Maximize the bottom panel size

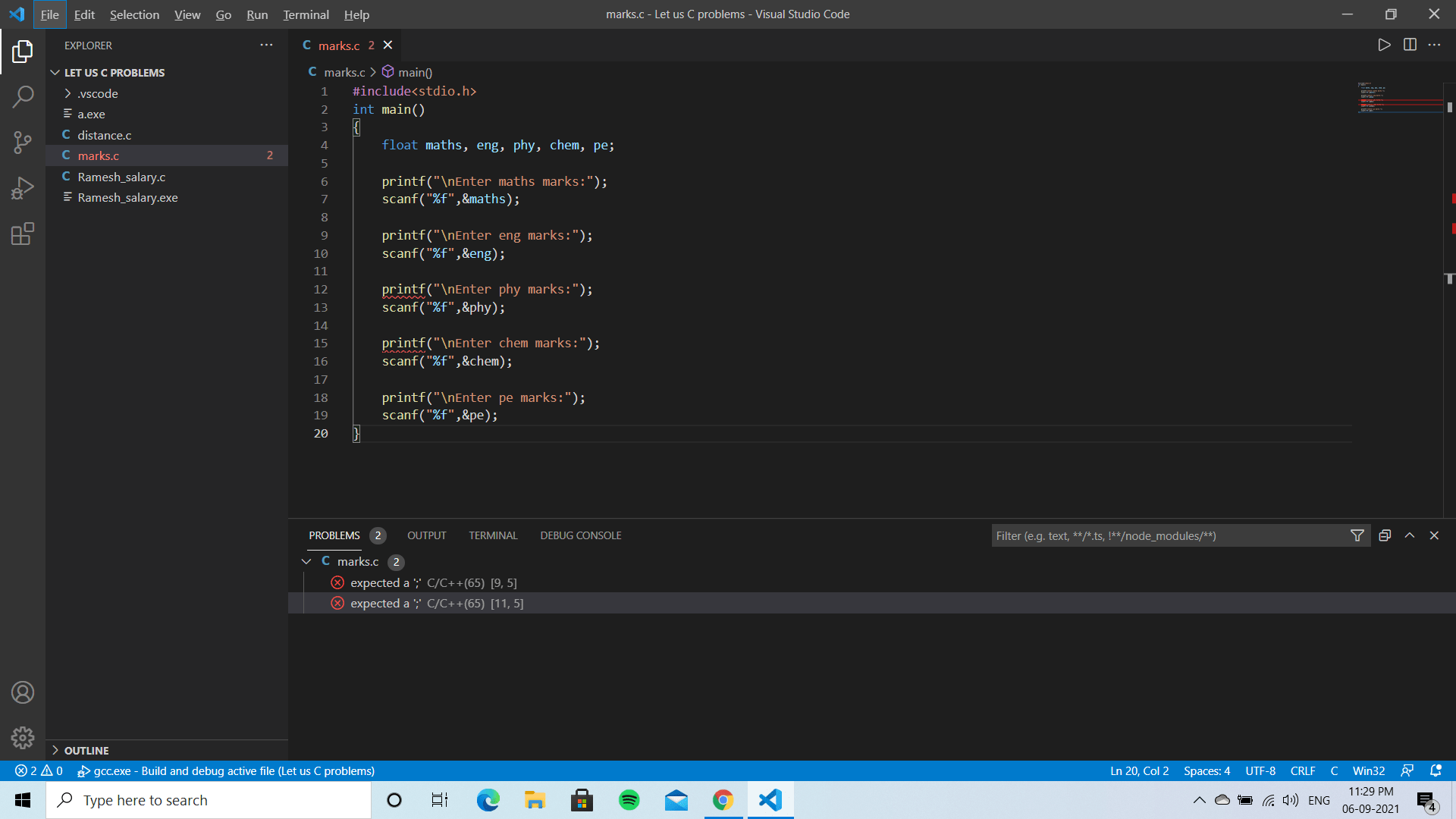[1410, 535]
